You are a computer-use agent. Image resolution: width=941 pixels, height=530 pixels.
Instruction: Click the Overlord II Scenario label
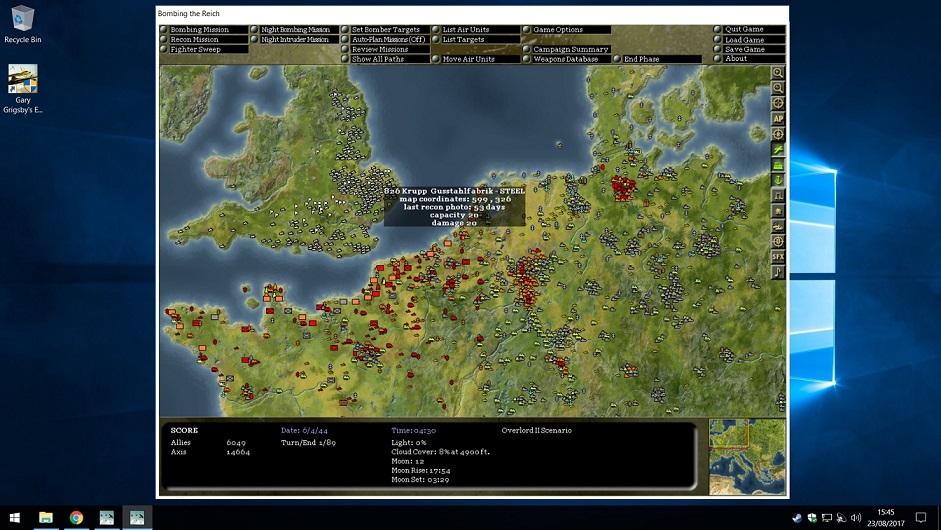[x=537, y=430]
